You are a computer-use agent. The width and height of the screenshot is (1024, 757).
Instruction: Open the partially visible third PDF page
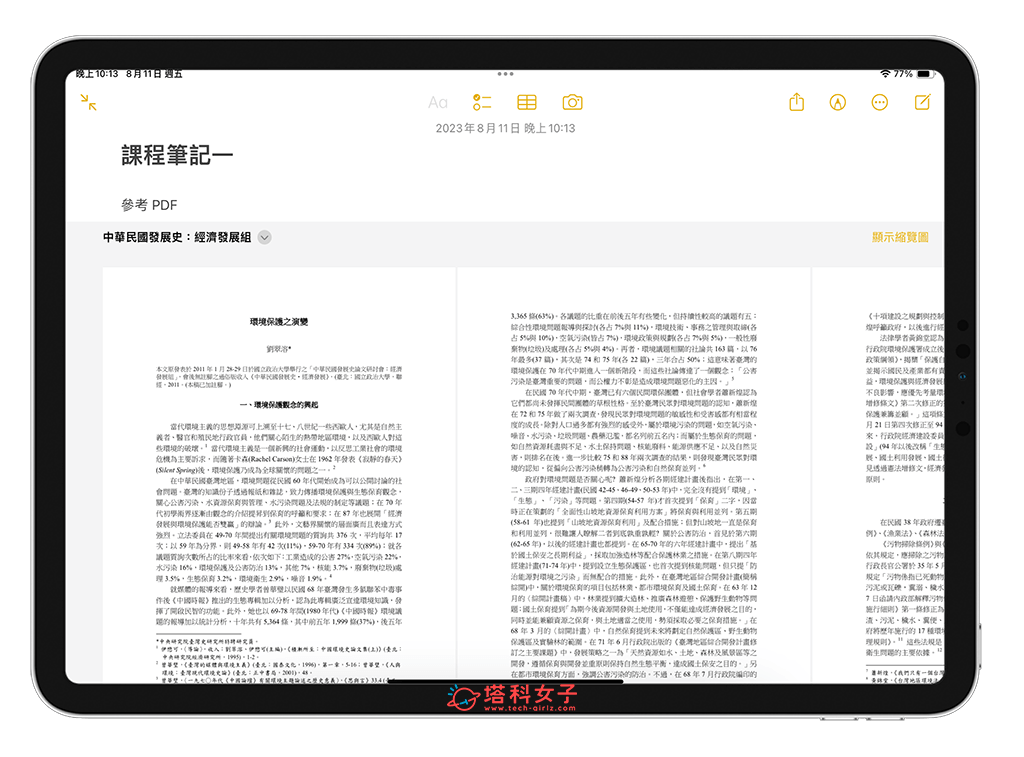coord(878,475)
